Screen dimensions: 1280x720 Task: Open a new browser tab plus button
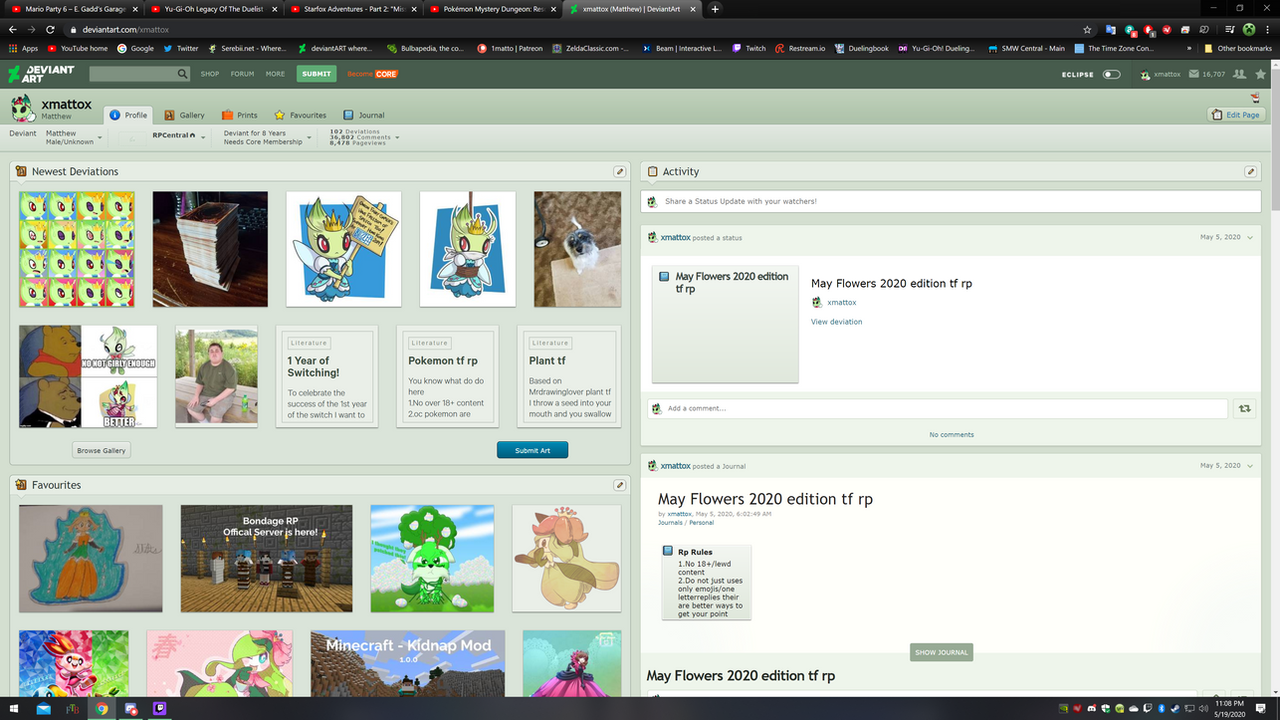click(714, 9)
